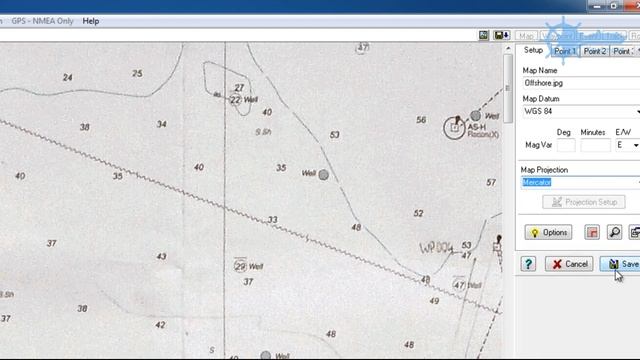The width and height of the screenshot is (640, 360).
Task: Open the GPS - NMEA Only menu
Action: click(42, 21)
